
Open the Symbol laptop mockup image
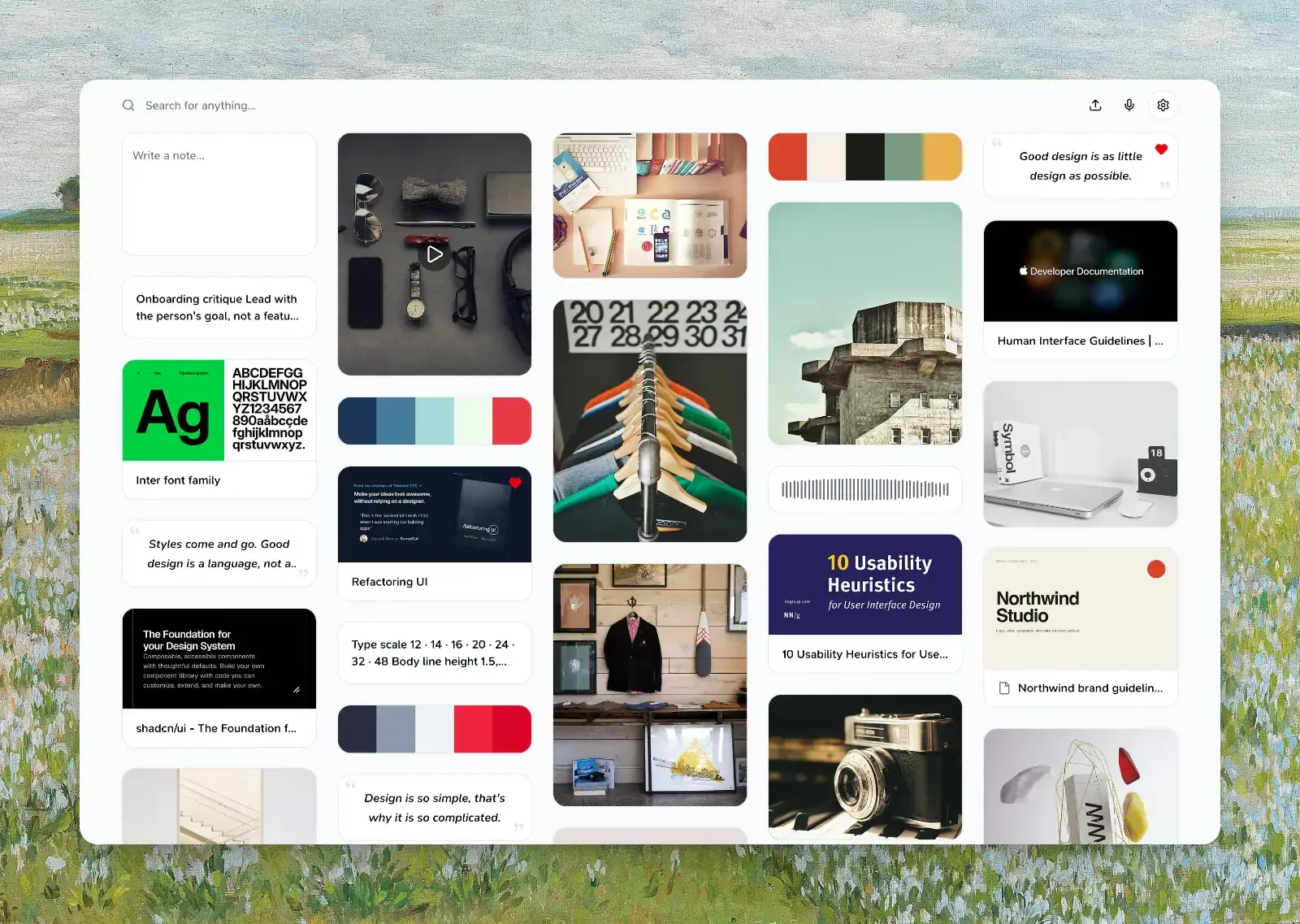(1081, 454)
